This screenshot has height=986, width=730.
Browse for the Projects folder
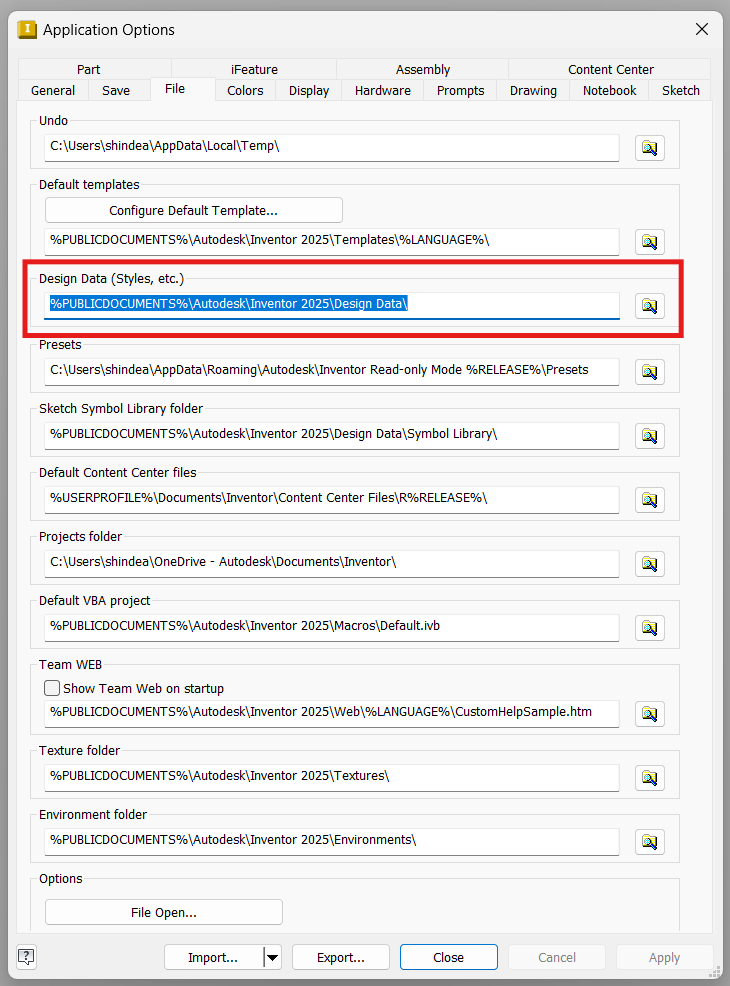[x=649, y=564]
